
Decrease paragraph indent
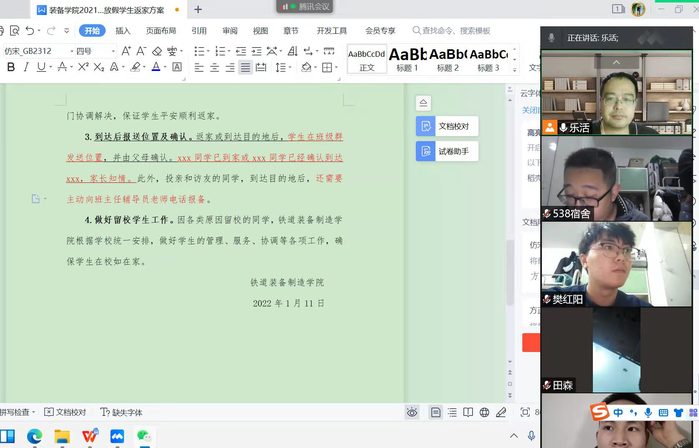point(241,51)
